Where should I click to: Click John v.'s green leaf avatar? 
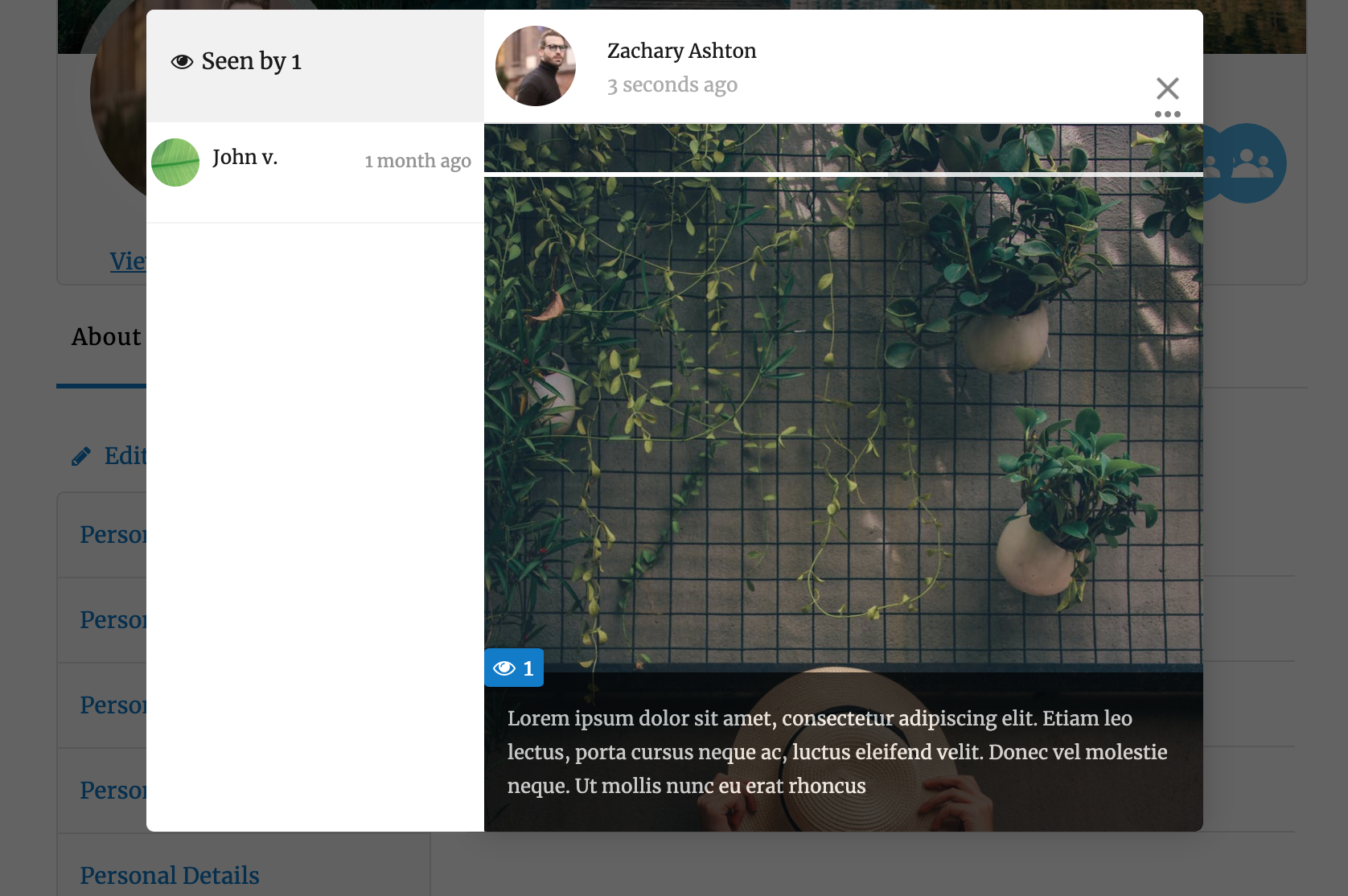[175, 162]
